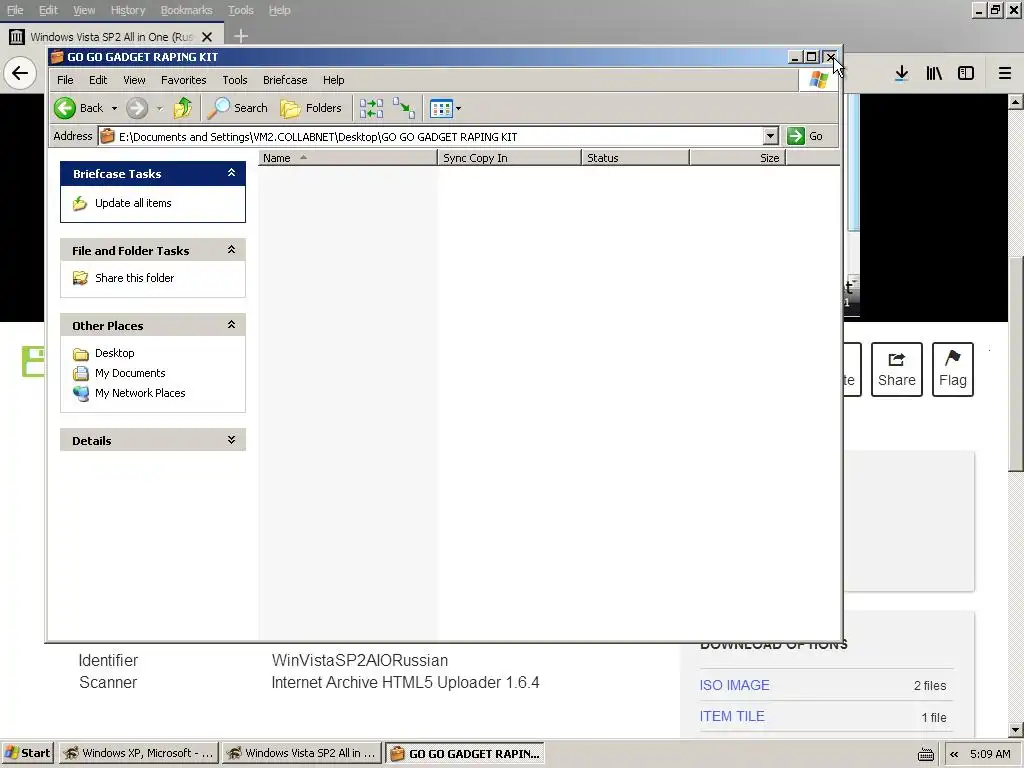Open My Network Places link

pyautogui.click(x=140, y=393)
